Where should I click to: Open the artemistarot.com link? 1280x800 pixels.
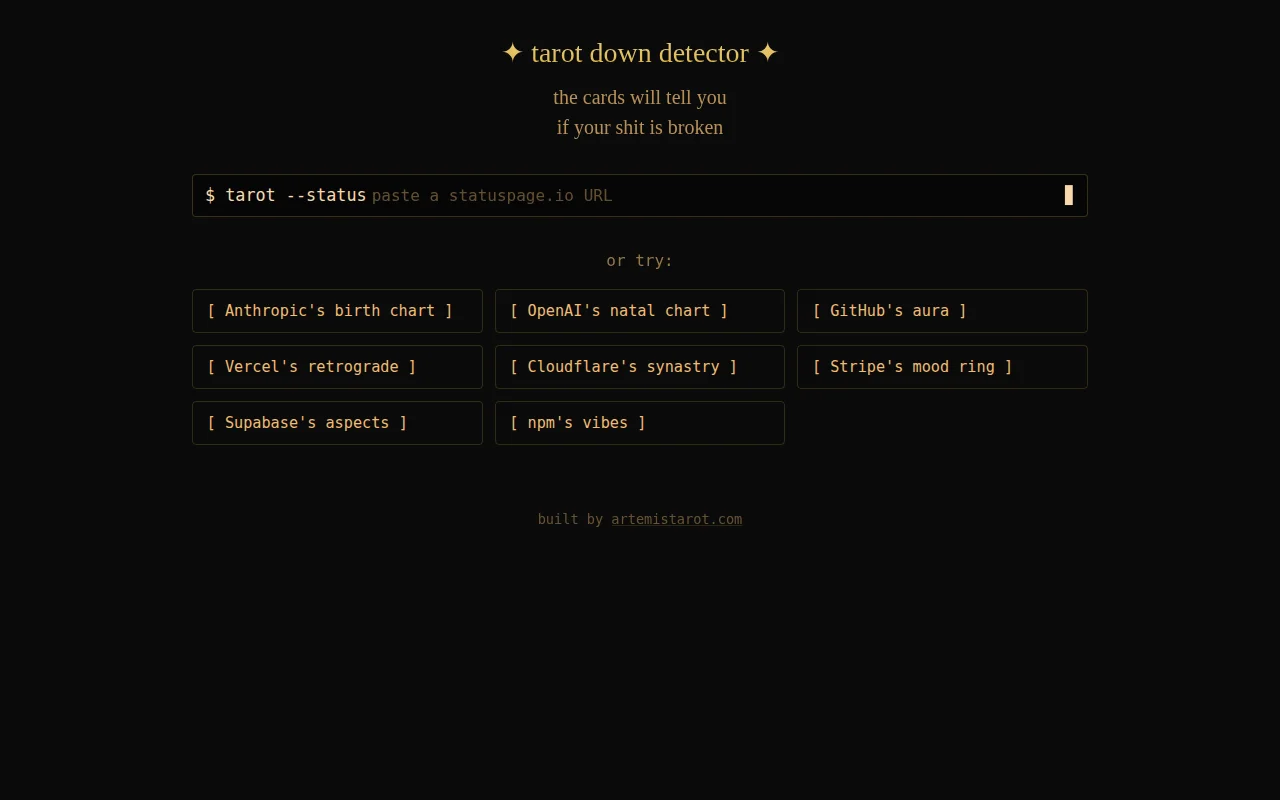click(677, 519)
